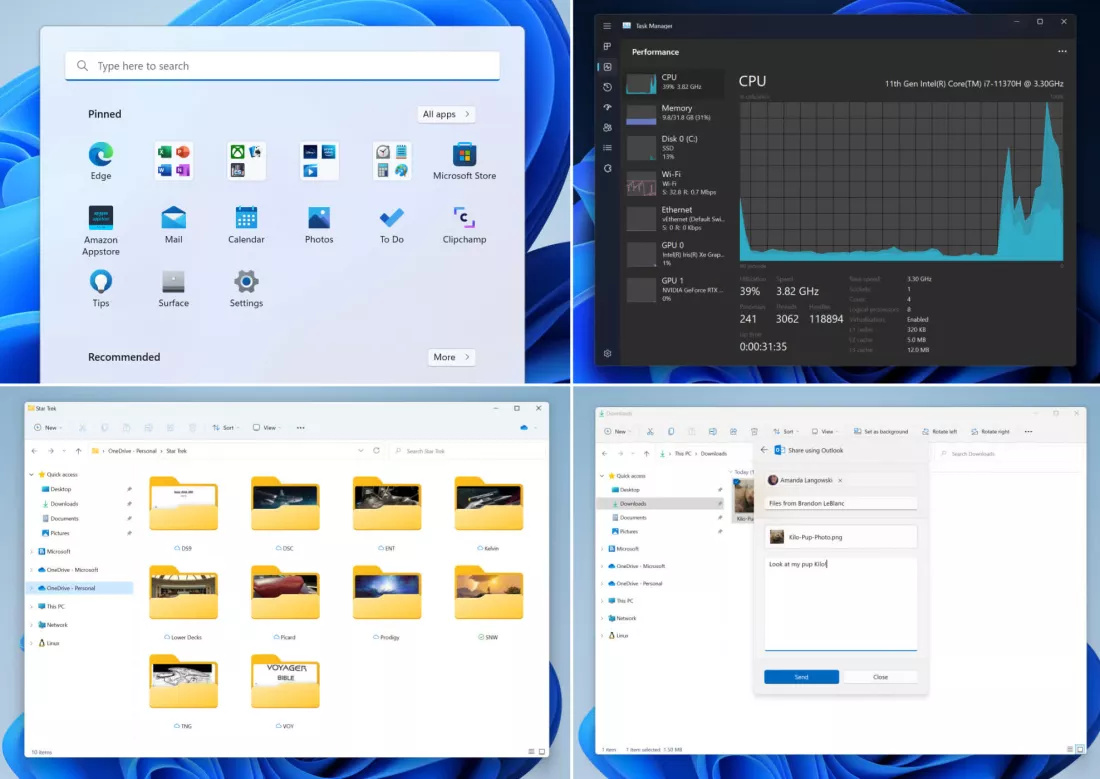The image size is (1100, 779).
Task: Select Ethernet in the Performance list
Action: coord(676,218)
